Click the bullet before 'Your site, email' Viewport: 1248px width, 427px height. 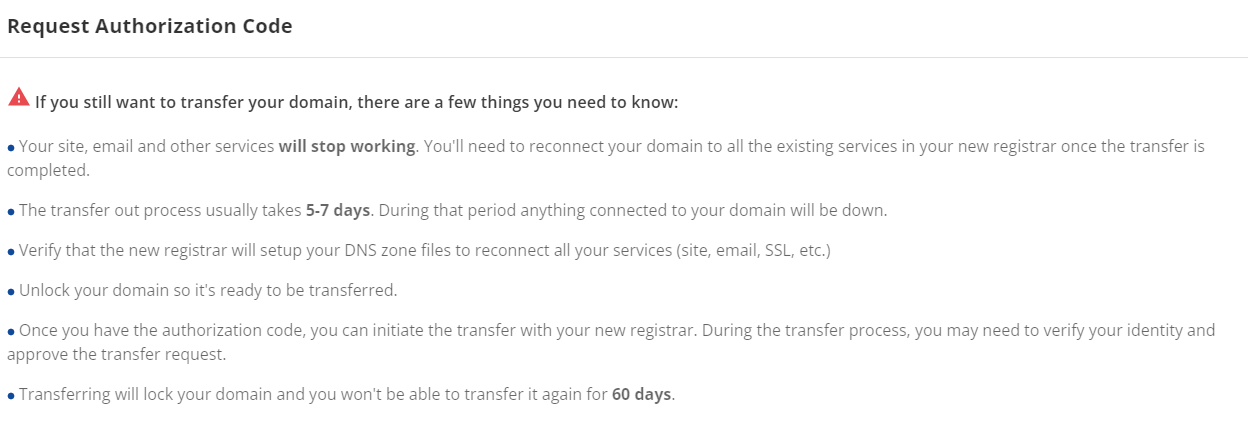11,148
